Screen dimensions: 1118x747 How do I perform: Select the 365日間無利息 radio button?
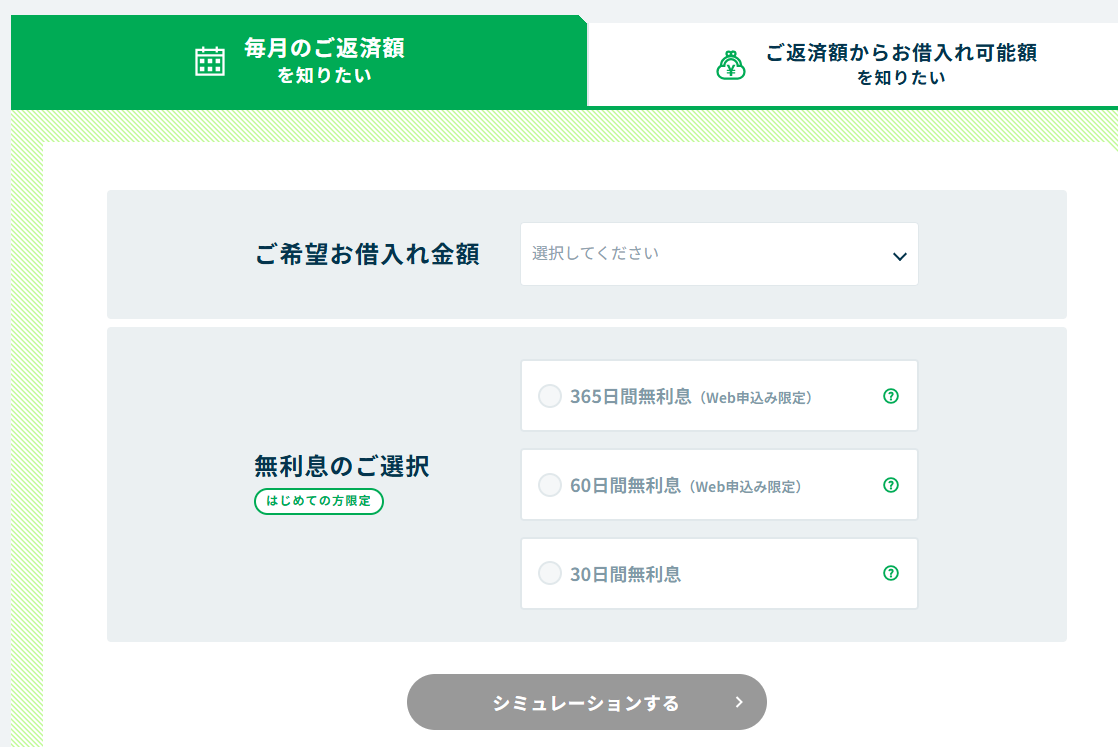click(x=550, y=396)
